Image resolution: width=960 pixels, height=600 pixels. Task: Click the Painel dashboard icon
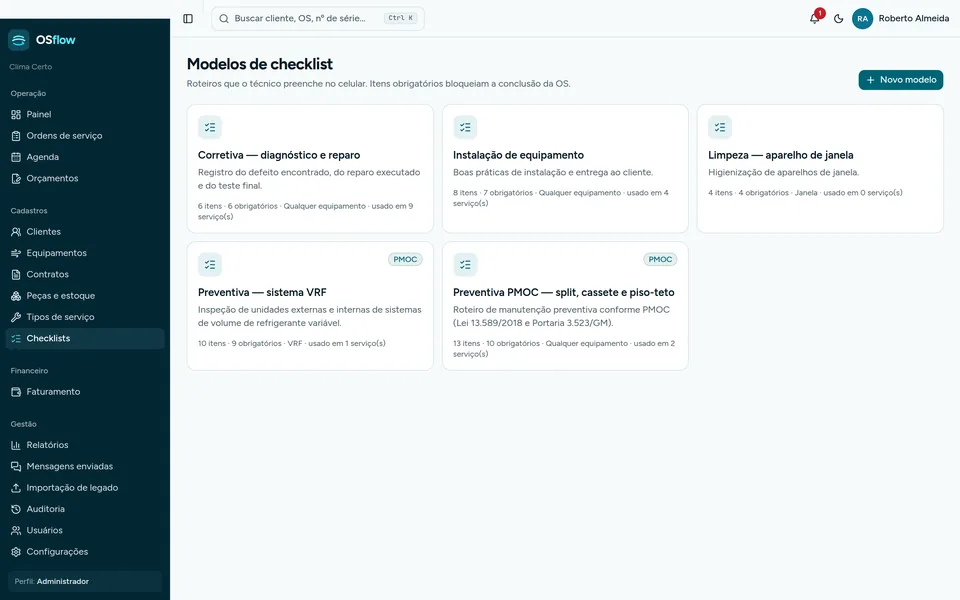pyautogui.click(x=16, y=114)
